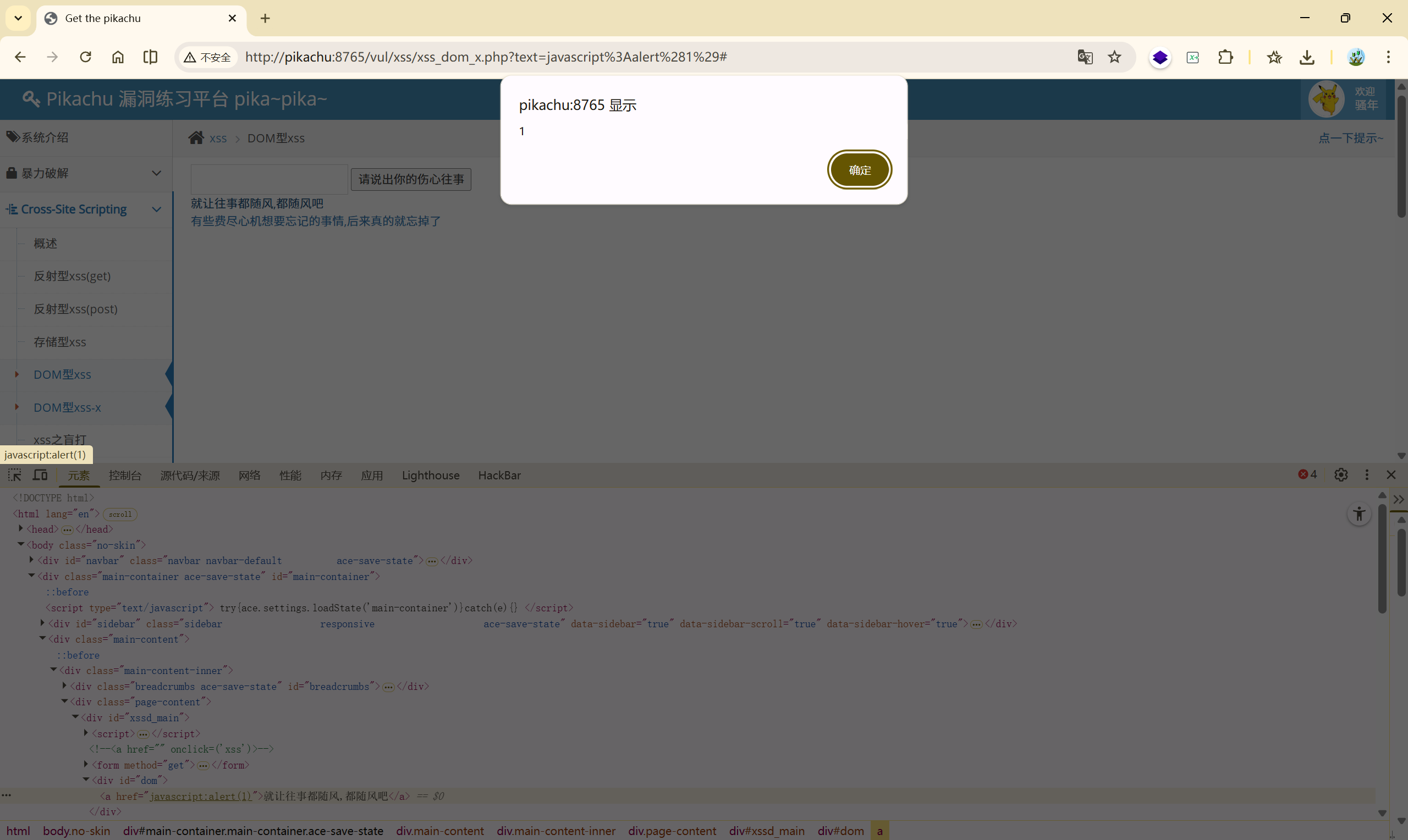The height and width of the screenshot is (840, 1408).
Task: Toggle the split screen view icon
Action: [150, 57]
